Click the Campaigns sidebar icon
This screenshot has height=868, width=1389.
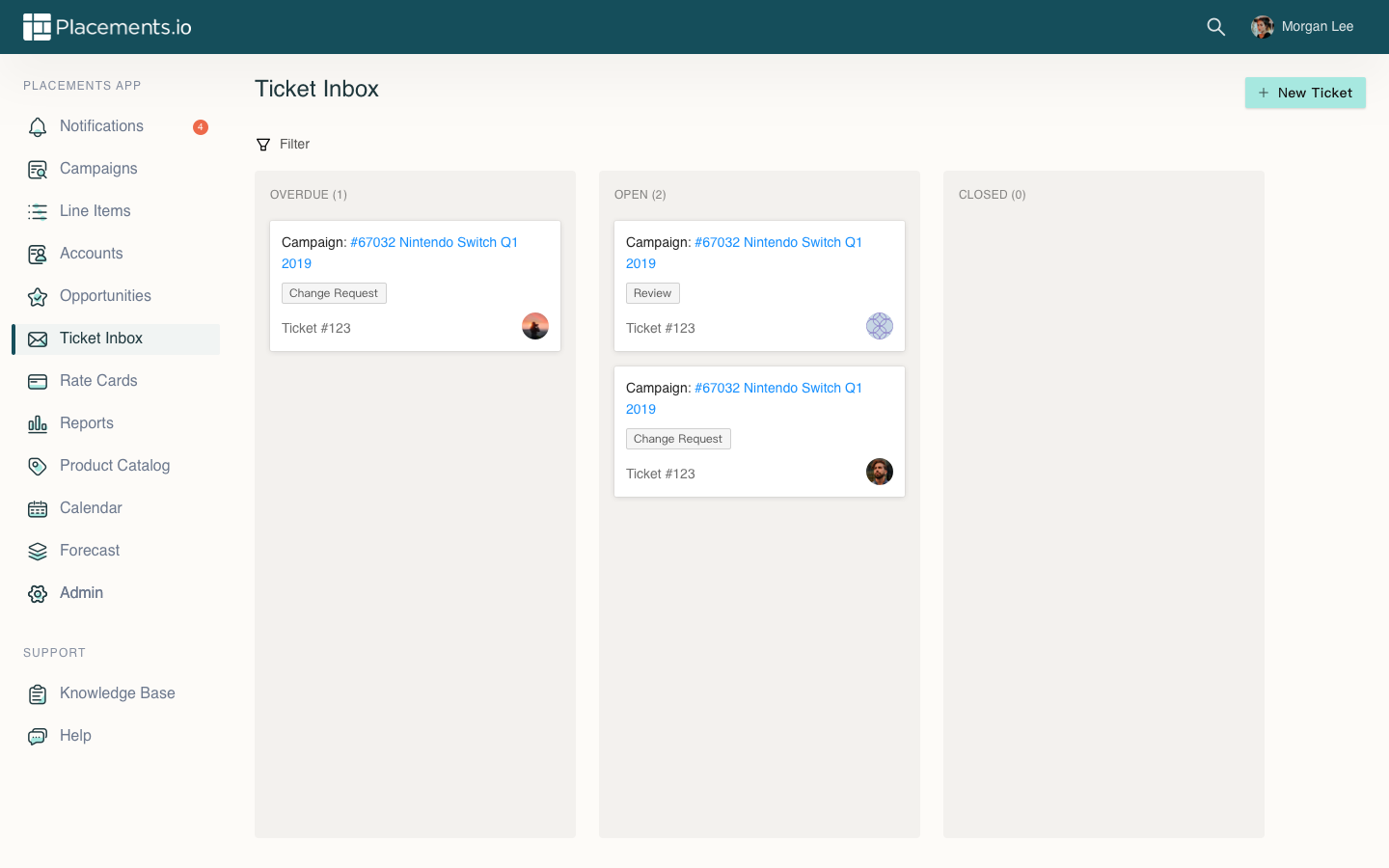[38, 170]
